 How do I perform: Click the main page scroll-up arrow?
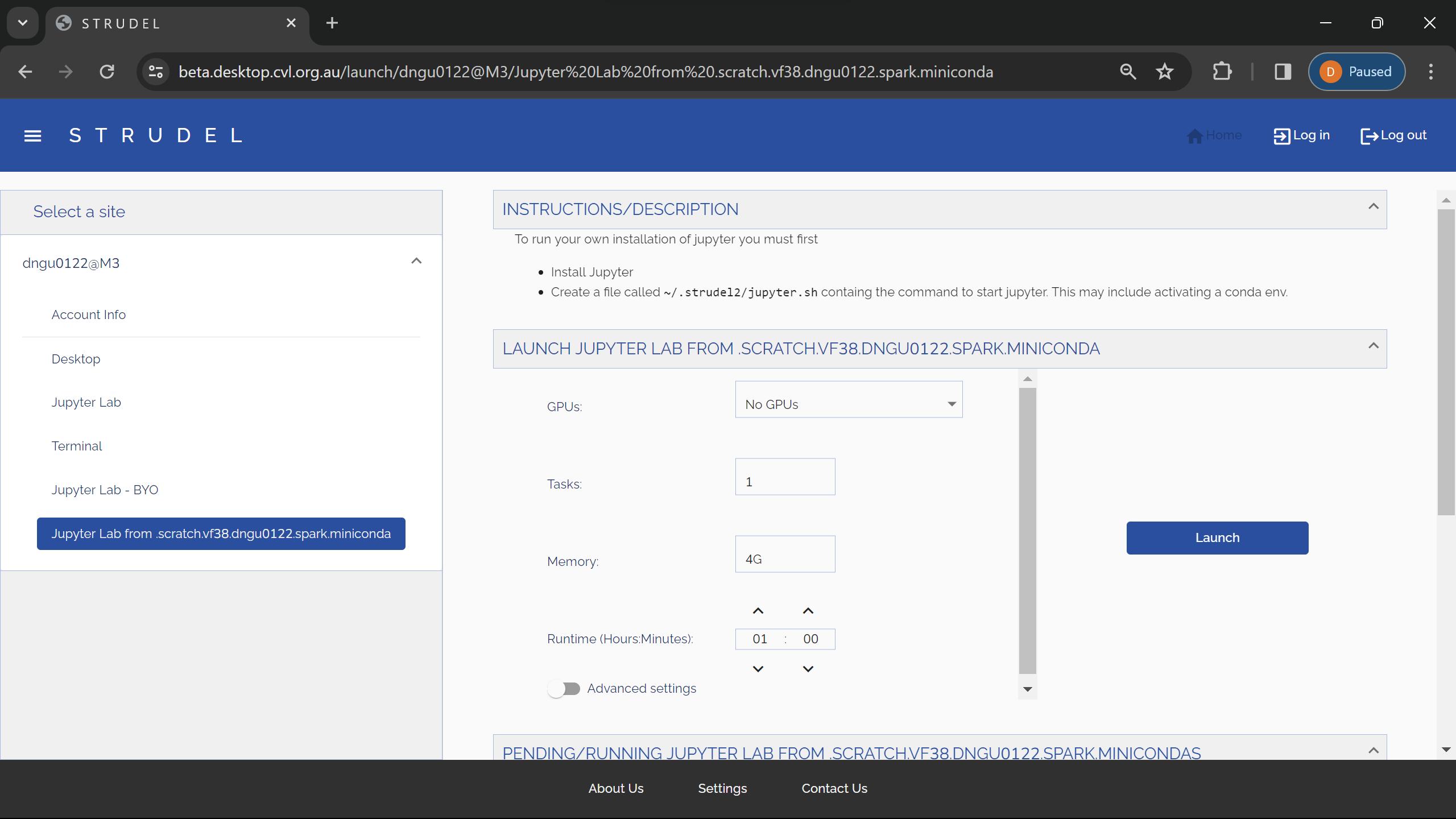(1446, 200)
